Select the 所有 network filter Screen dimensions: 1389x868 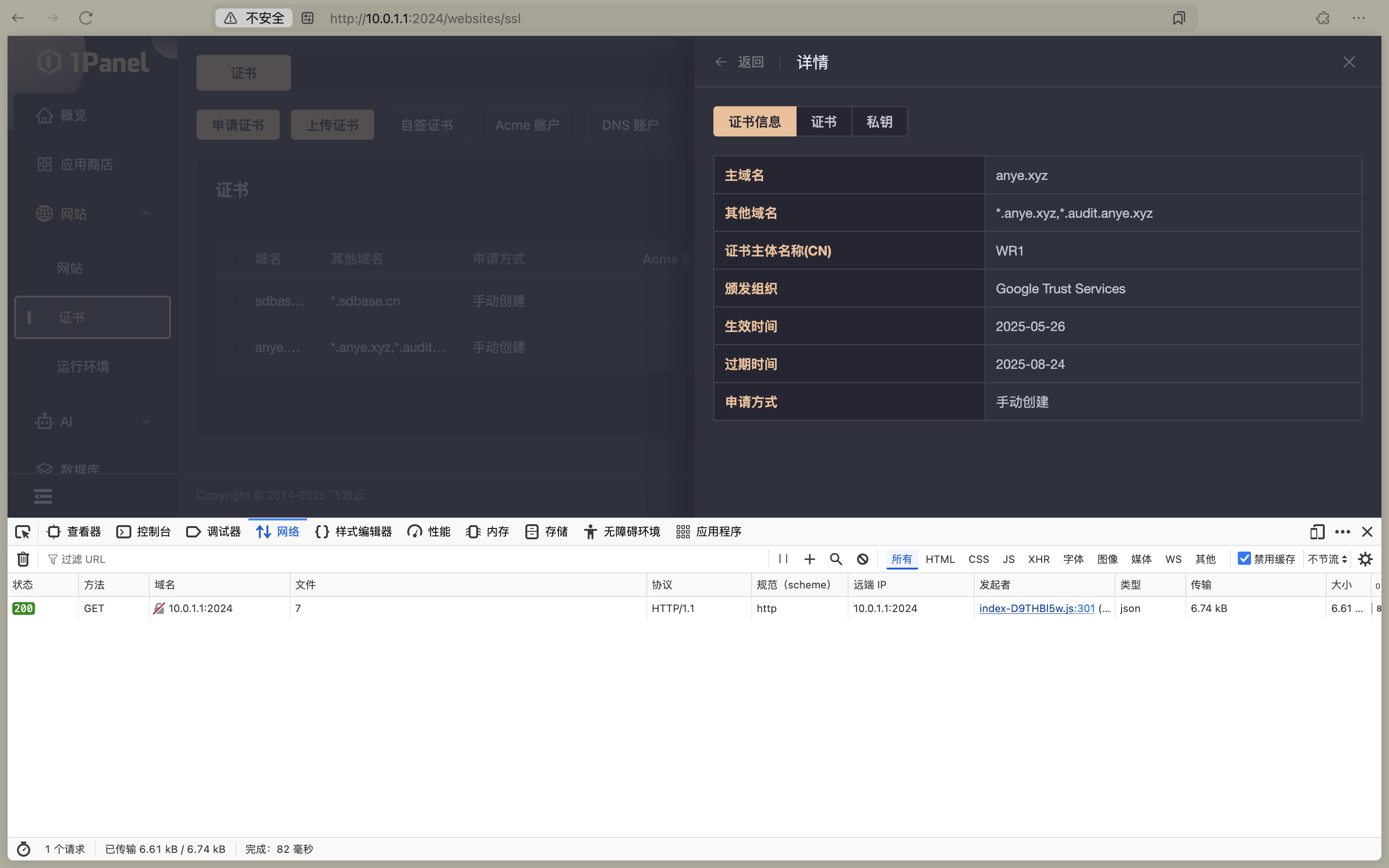coord(901,559)
